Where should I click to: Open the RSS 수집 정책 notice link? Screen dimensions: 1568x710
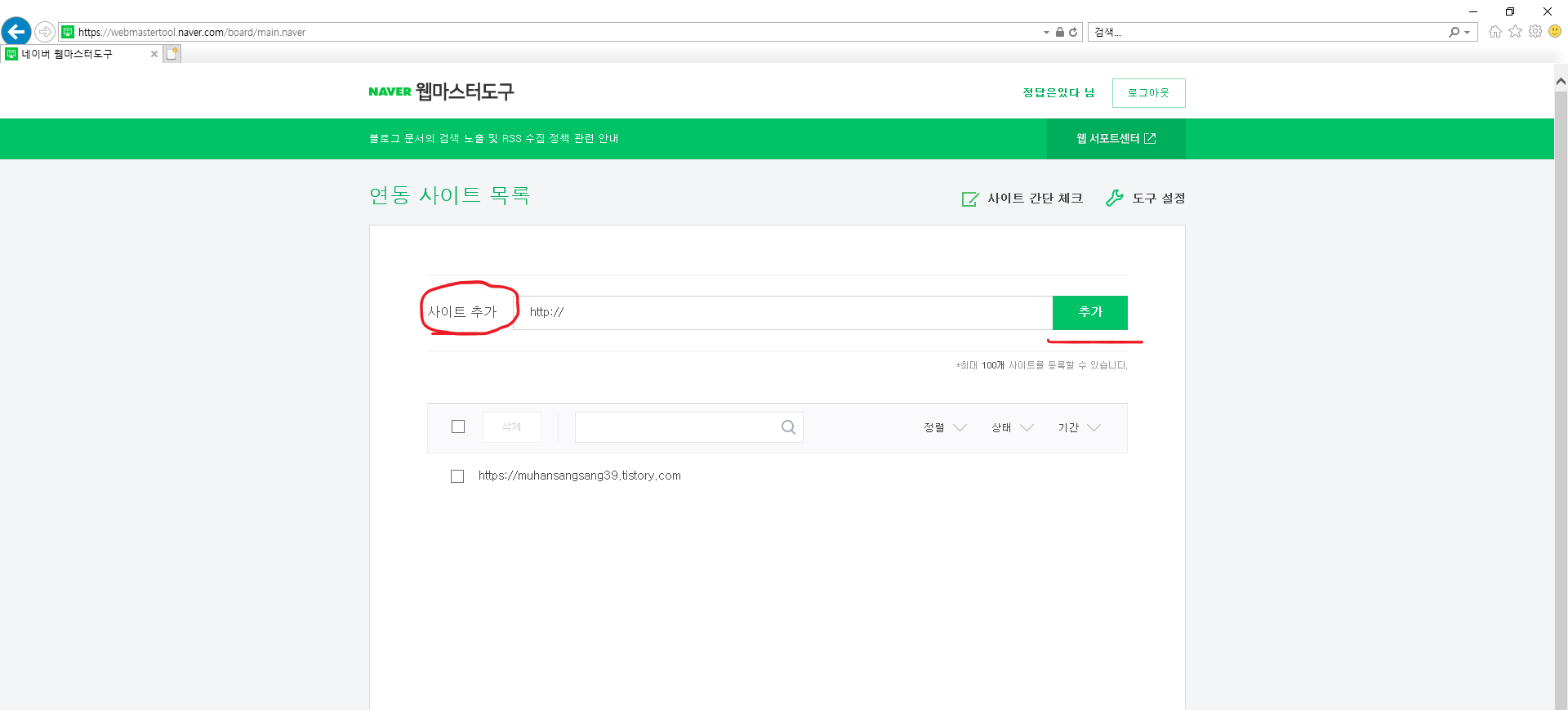(493, 139)
